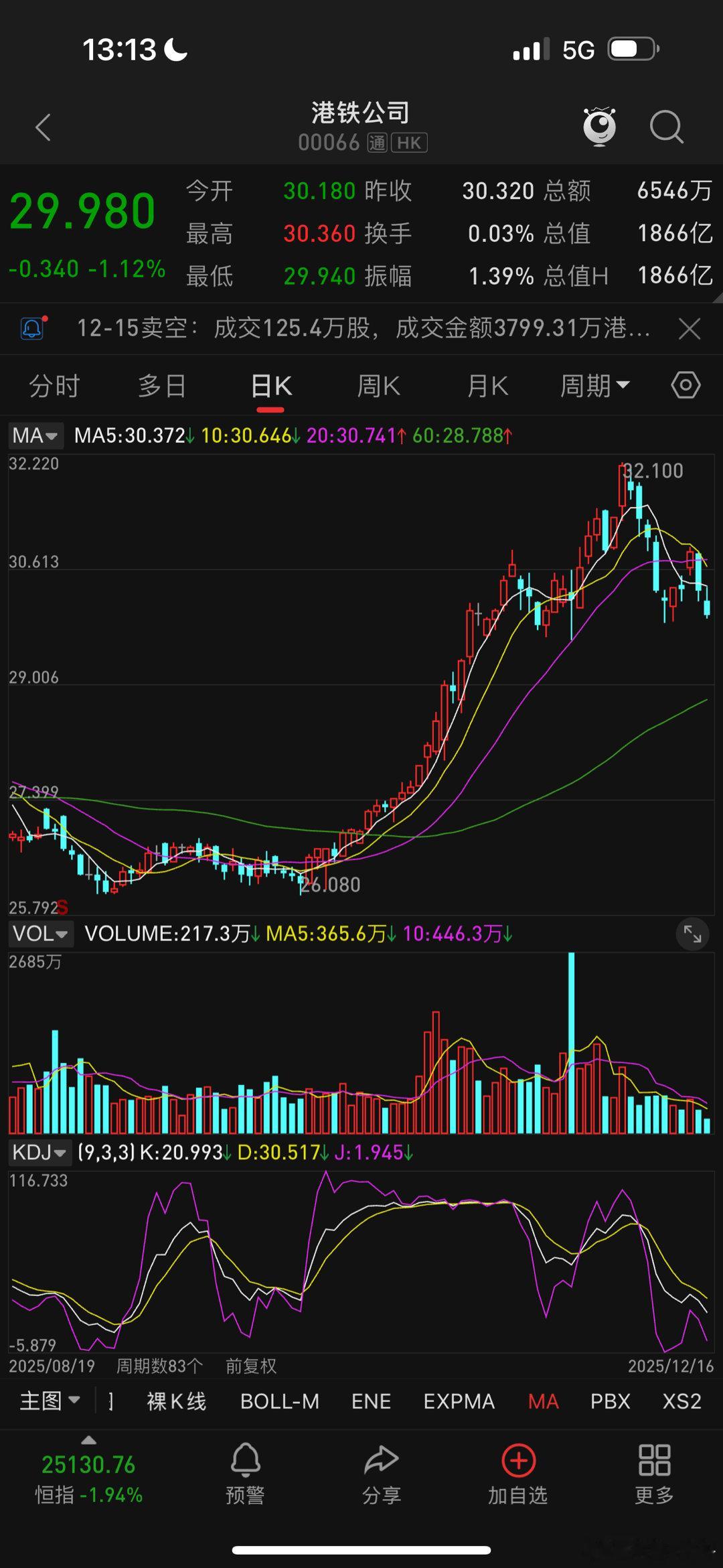Image resolution: width=723 pixels, height=1568 pixels.
Task: Open the 12-15卖空 notice text
Action: (364, 328)
